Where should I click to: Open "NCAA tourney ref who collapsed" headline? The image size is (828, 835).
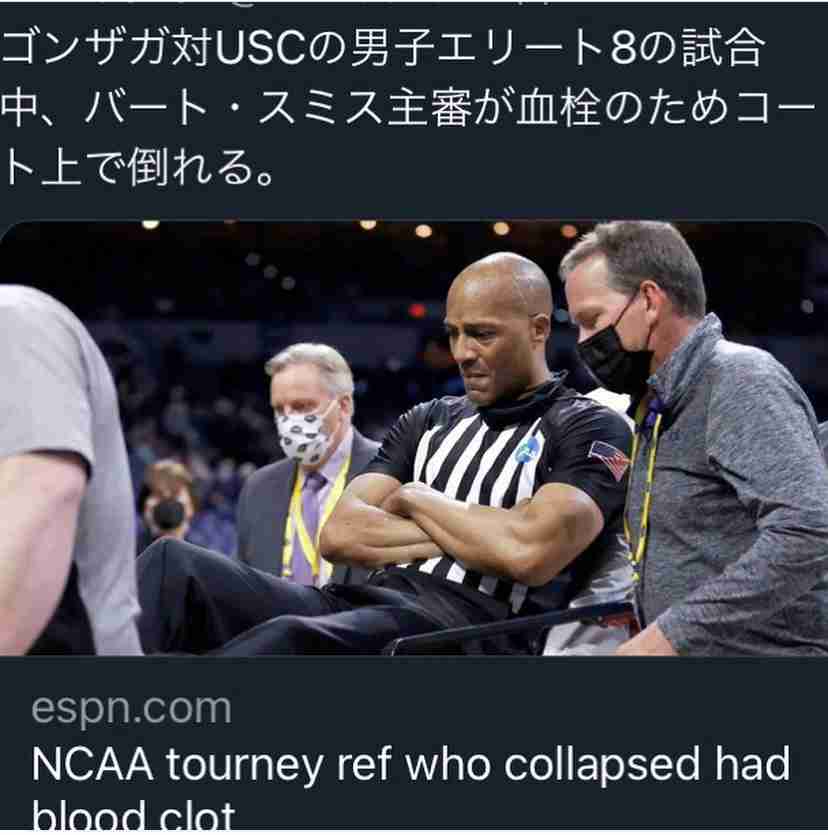coord(411,765)
